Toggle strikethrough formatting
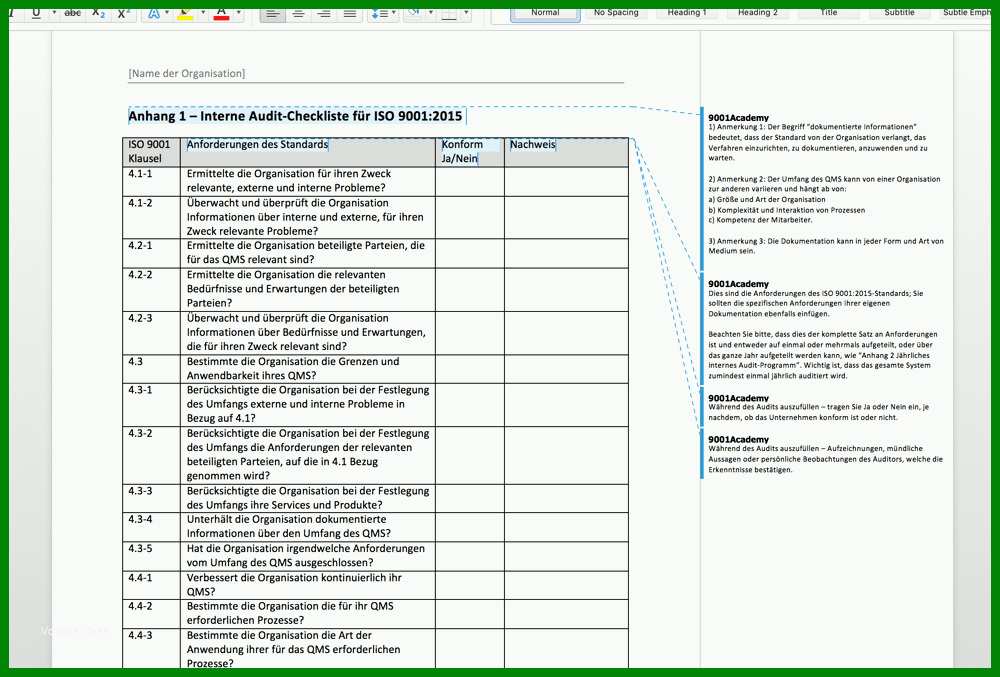The width and height of the screenshot is (1000, 677). pyautogui.click(x=73, y=13)
